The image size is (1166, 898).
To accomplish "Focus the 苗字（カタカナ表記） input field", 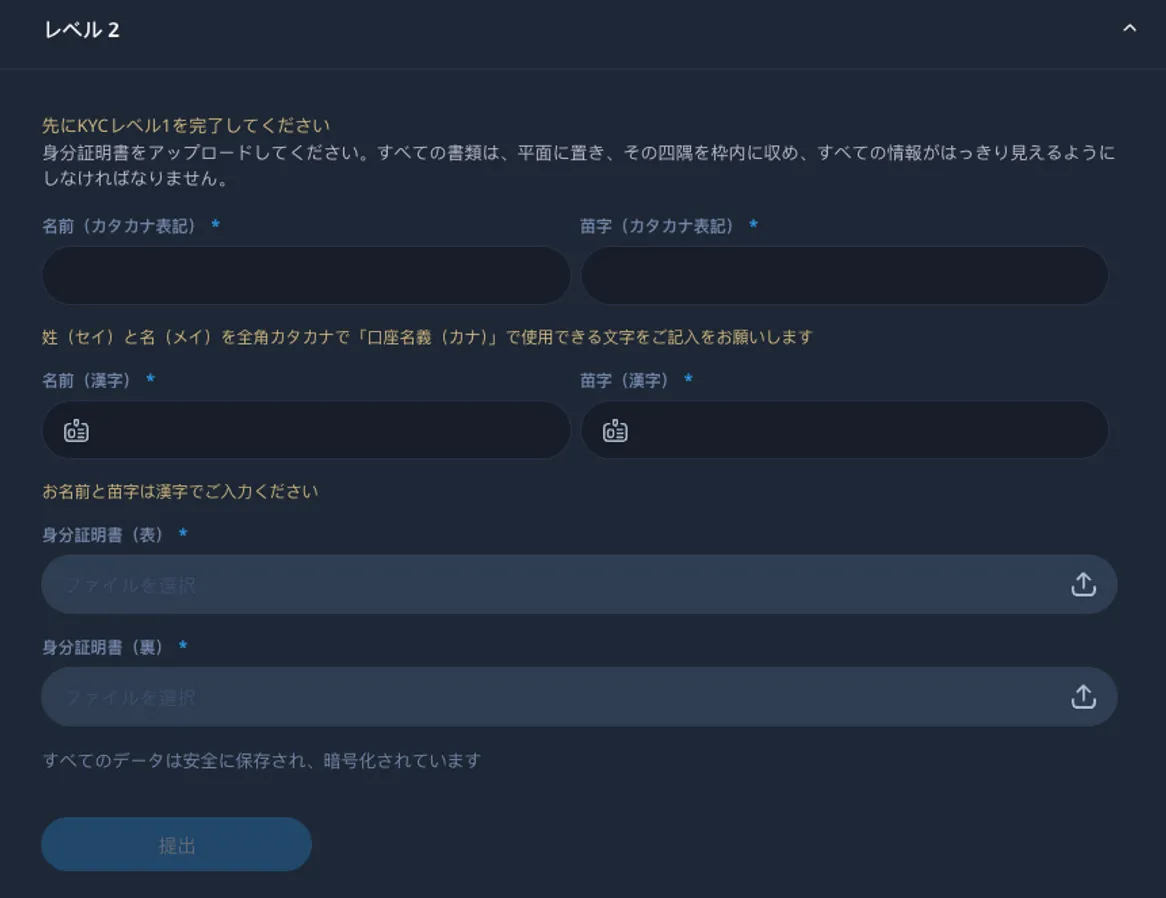I will [x=844, y=275].
